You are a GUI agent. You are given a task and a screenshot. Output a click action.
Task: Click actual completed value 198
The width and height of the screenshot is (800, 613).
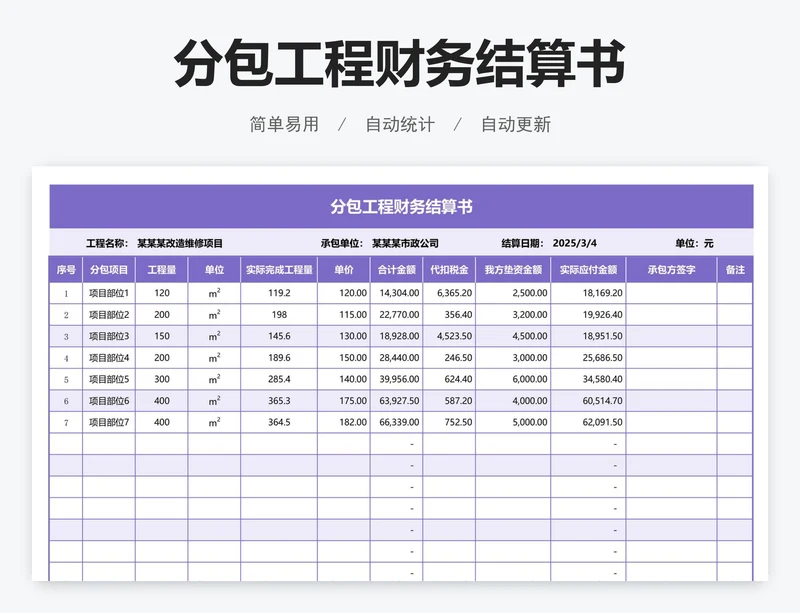click(x=279, y=315)
